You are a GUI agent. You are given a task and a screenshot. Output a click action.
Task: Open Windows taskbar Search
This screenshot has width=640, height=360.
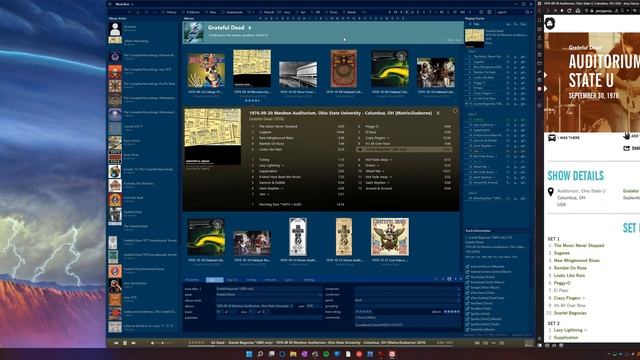point(260,354)
